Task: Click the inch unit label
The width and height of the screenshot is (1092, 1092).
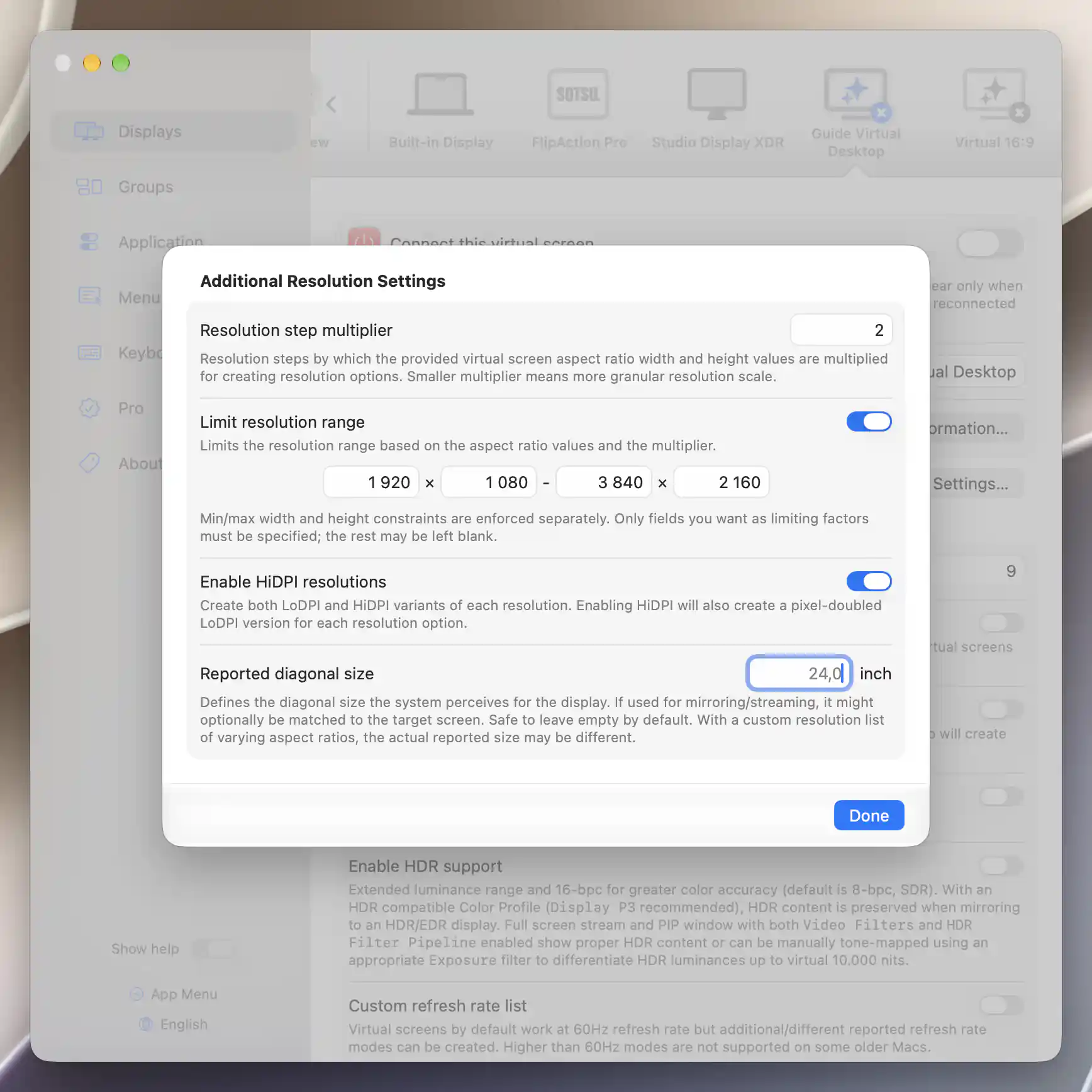Action: click(x=875, y=673)
